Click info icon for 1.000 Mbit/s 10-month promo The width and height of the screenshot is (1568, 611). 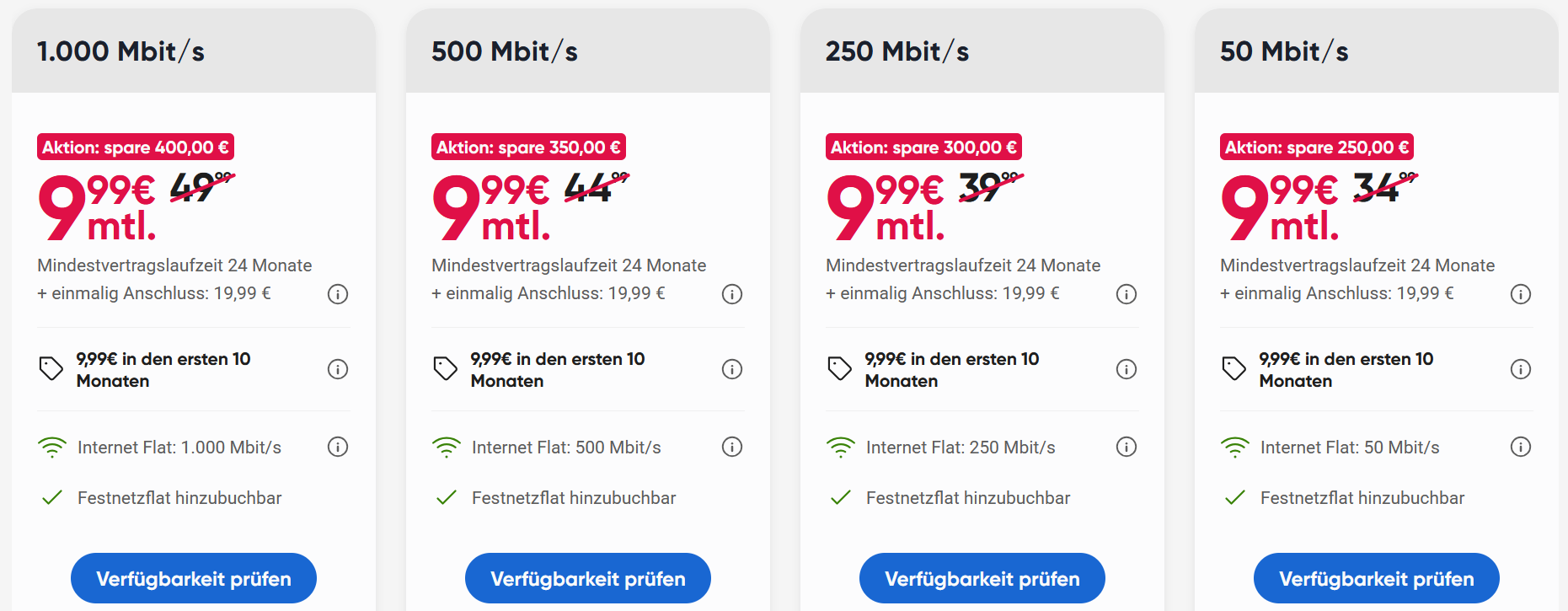(338, 369)
